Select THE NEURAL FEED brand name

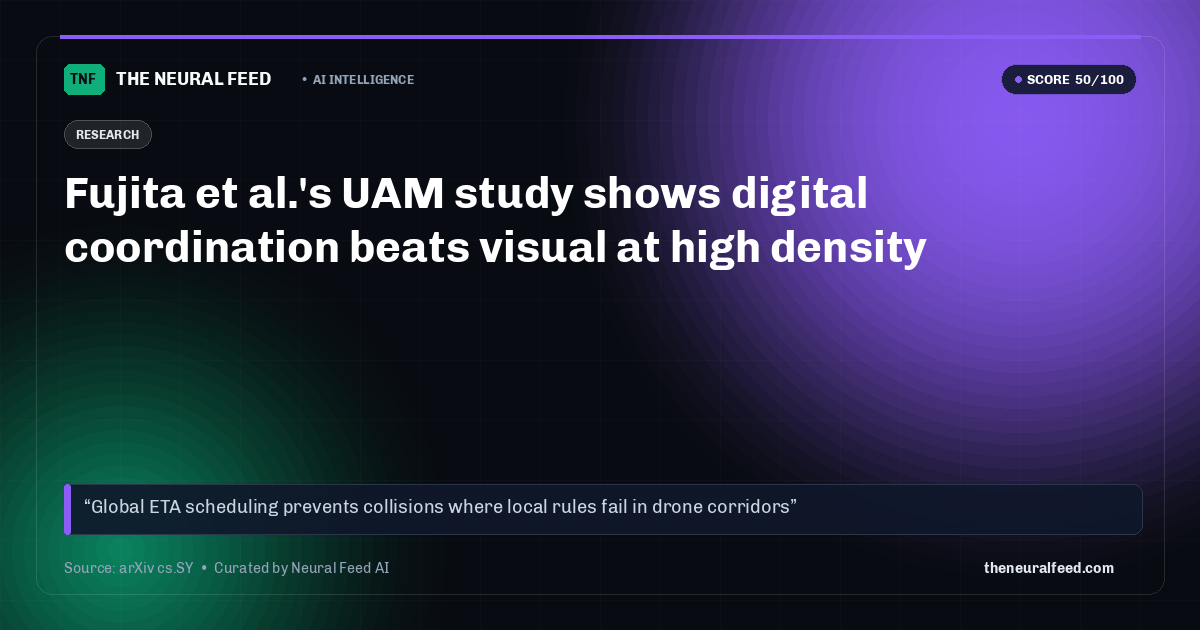tap(194, 79)
